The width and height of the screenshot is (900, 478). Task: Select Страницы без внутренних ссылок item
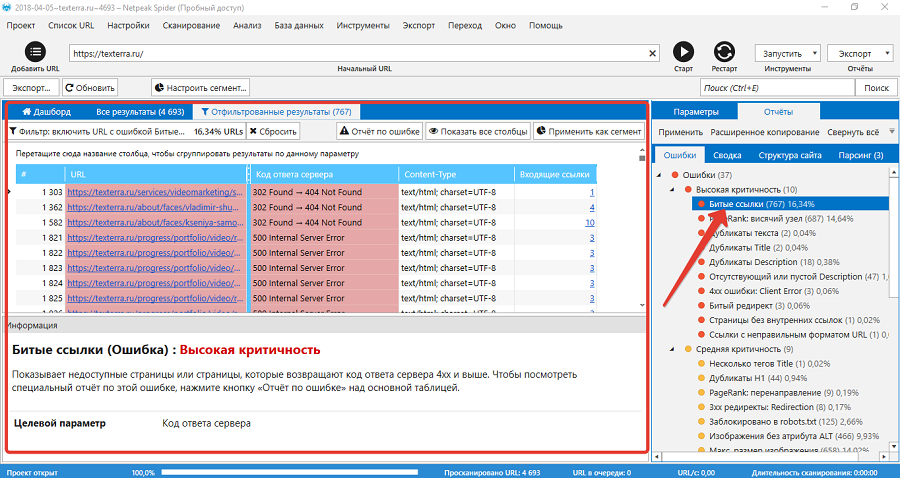[x=794, y=320]
